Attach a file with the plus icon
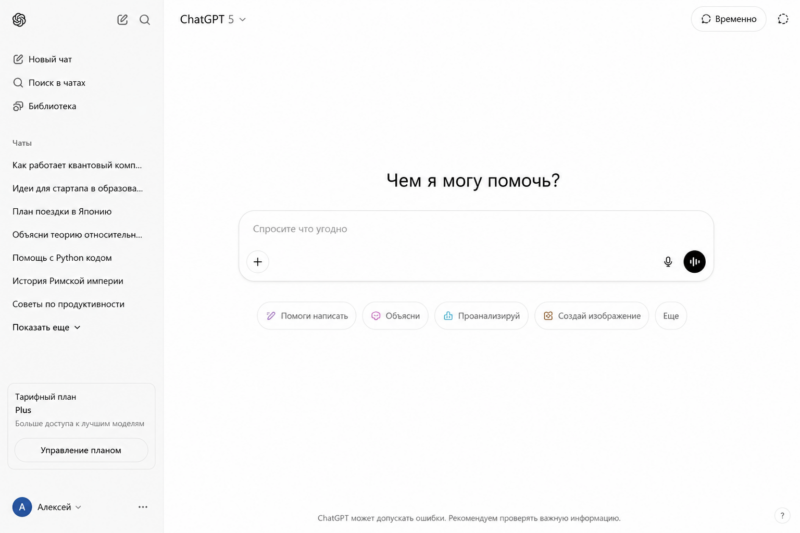 click(x=258, y=262)
